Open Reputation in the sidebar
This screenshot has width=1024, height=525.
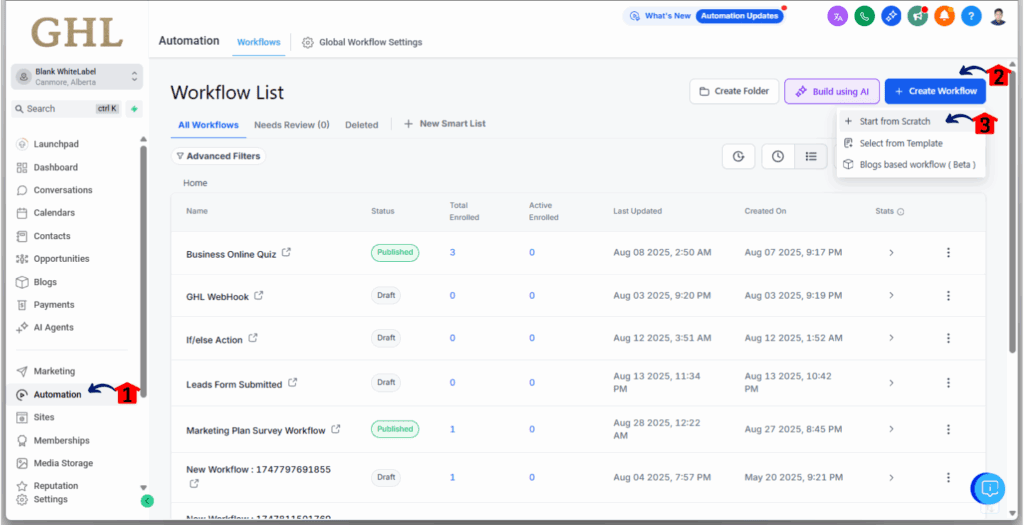(48, 486)
